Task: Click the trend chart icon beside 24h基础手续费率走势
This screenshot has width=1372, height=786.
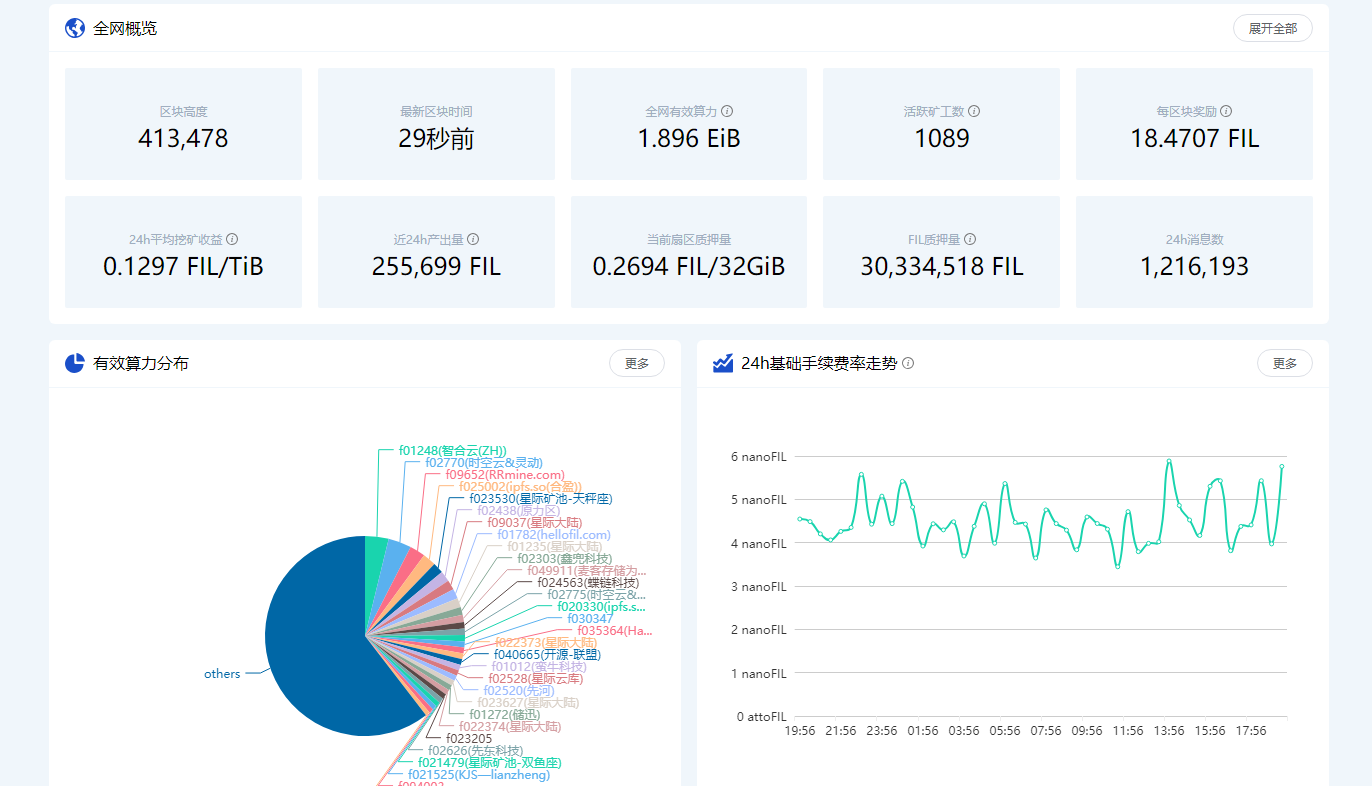Action: (x=723, y=363)
